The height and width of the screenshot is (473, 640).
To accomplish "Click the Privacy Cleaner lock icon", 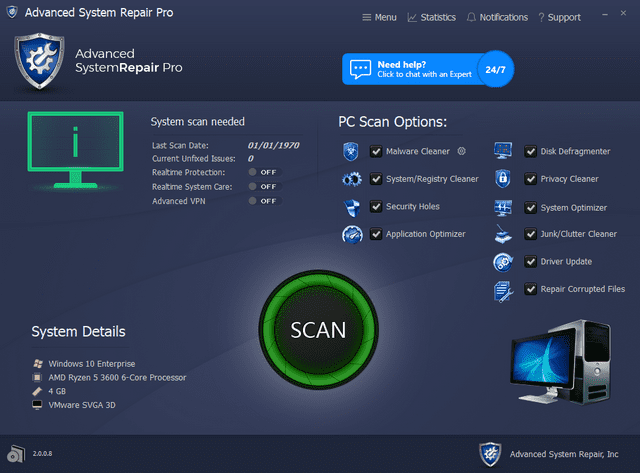I will pos(503,179).
